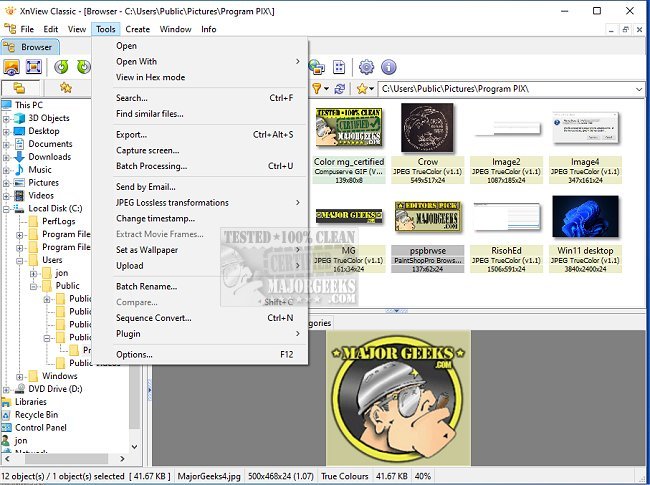The image size is (650, 485).
Task: Switch to the Favorites star panel tab
Action: tap(66, 89)
